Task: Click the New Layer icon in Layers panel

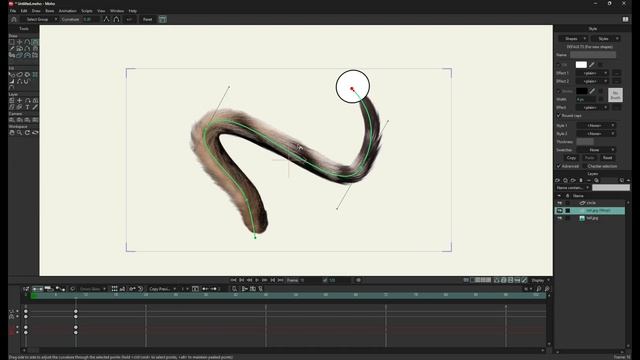Action: [558, 180]
